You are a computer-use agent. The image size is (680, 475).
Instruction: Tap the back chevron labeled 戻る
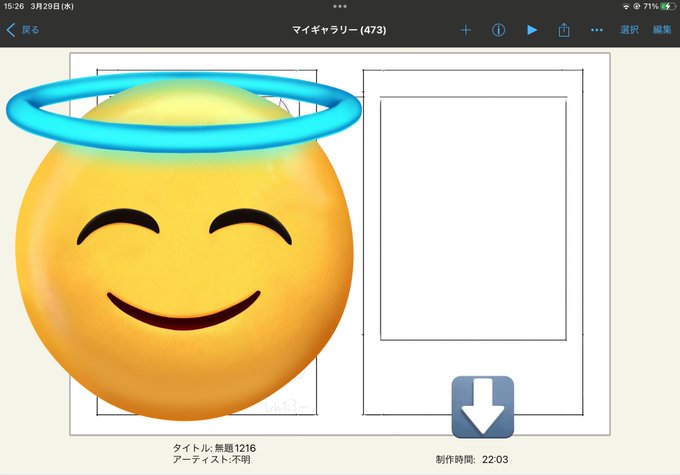click(x=23, y=30)
